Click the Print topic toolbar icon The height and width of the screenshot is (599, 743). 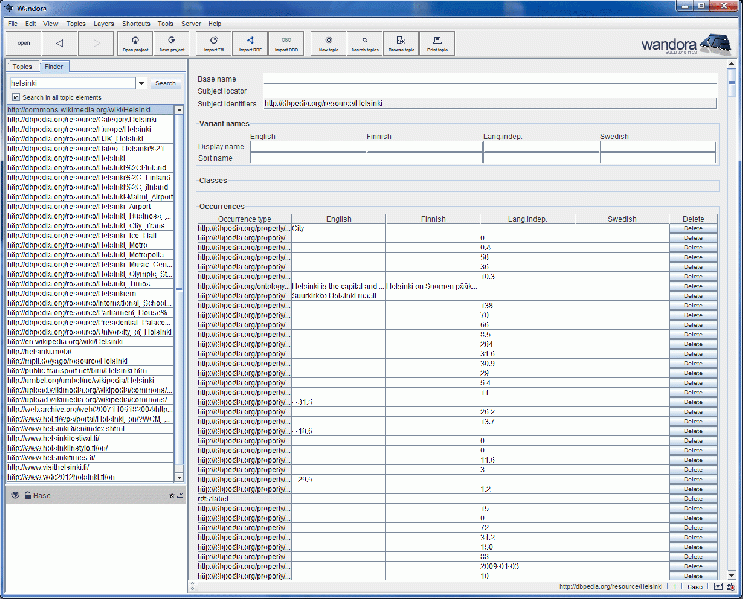(x=436, y=44)
